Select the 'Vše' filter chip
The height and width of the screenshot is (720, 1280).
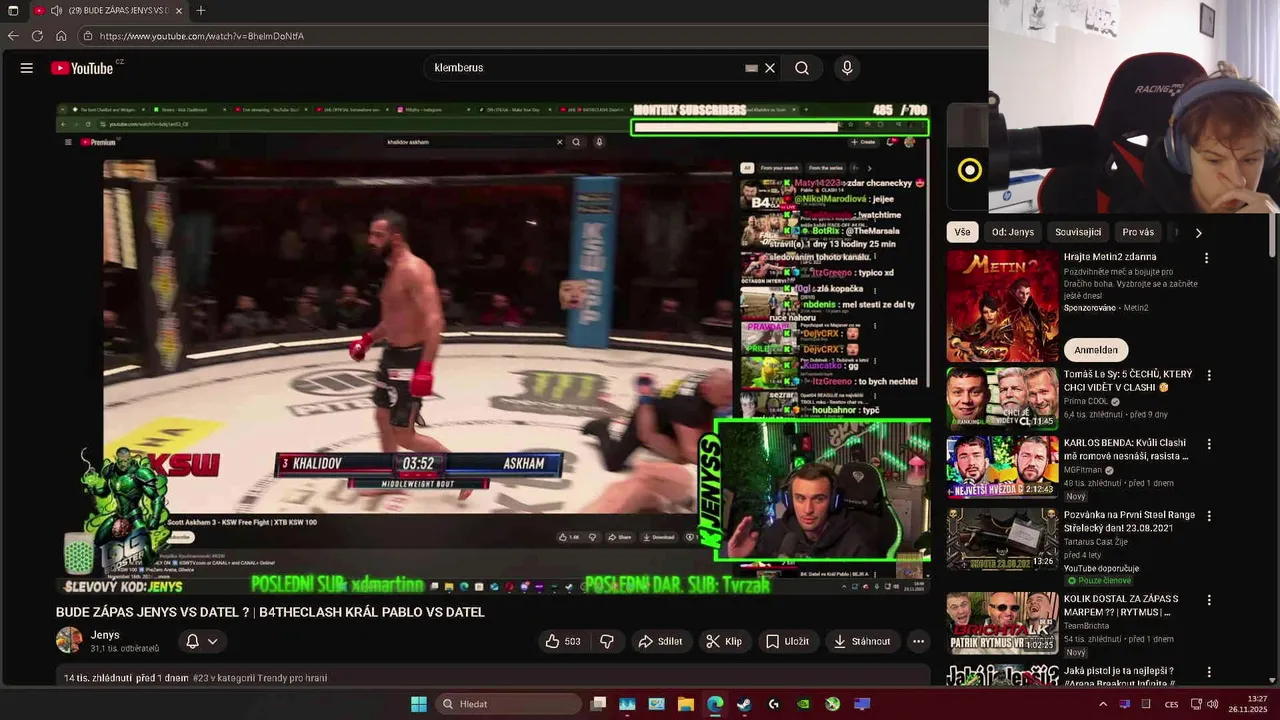pos(962,232)
